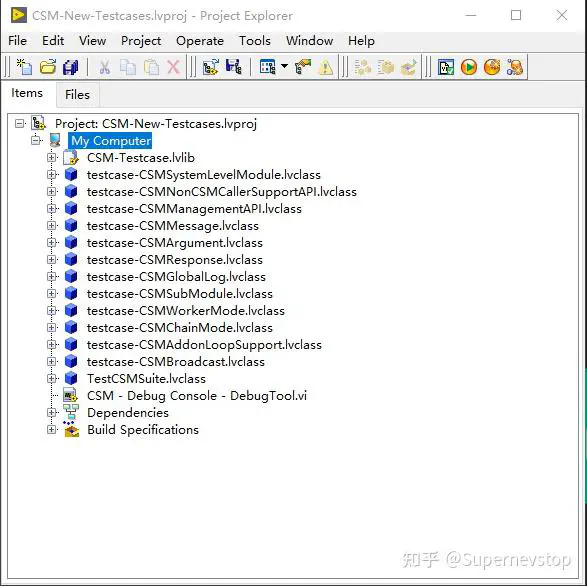
Task: Select testcase-CSMAddonLoopSupport.lvclass item
Action: click(x=204, y=344)
